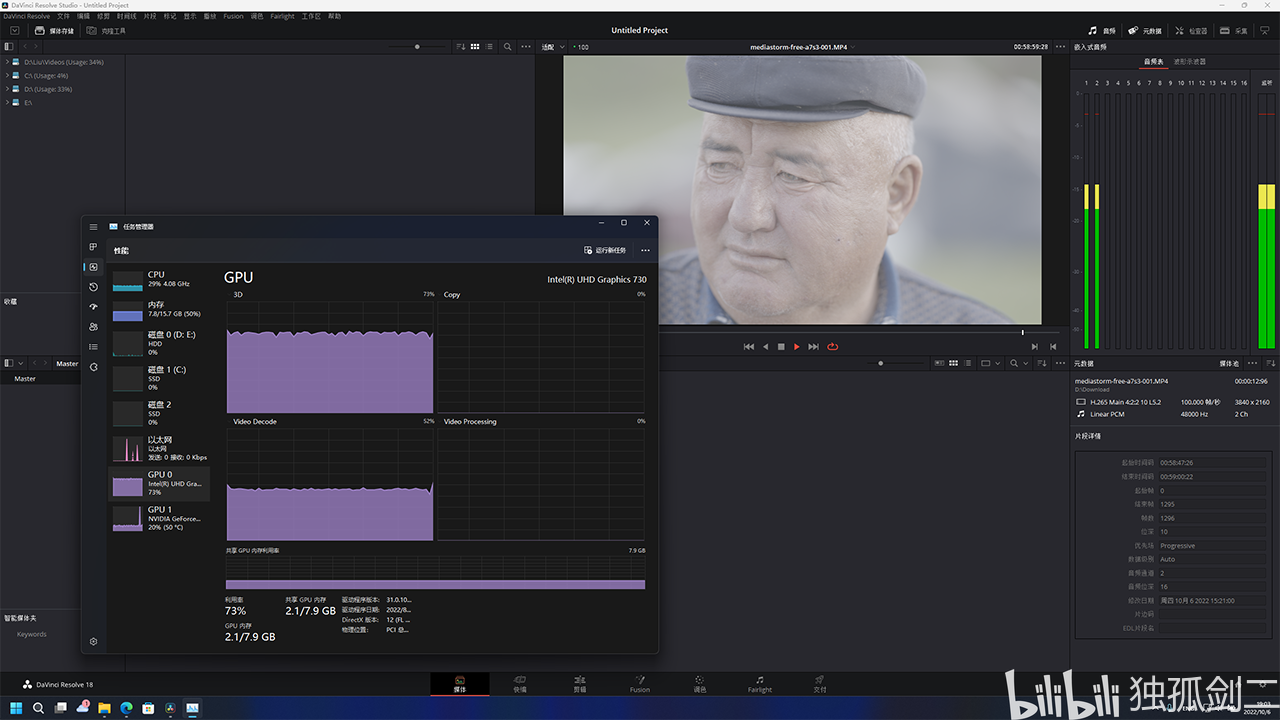The image size is (1280, 720).
Task: Open DaVinci Resolve menu
Action: pos(25,16)
